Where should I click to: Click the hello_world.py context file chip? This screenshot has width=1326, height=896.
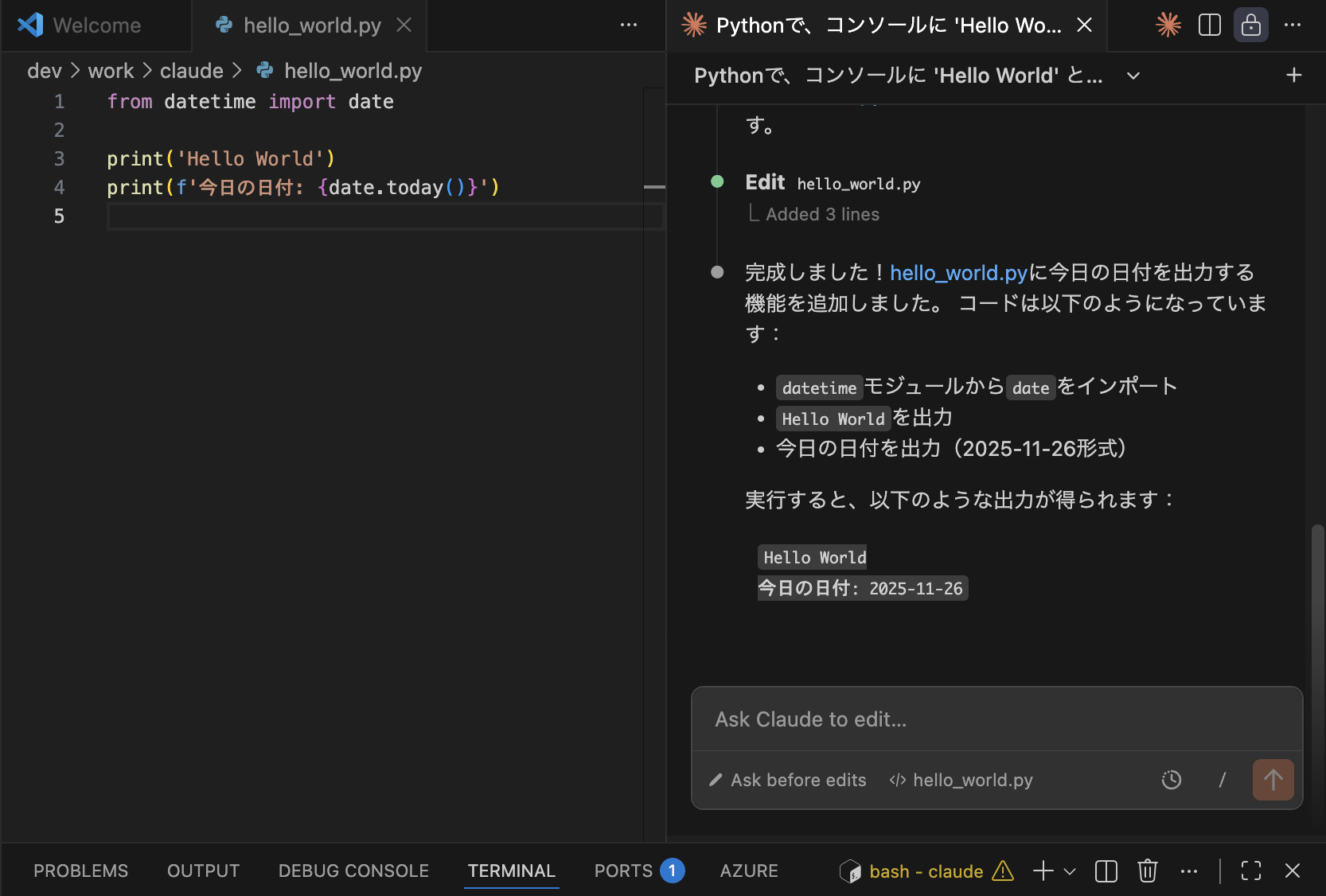click(x=961, y=780)
